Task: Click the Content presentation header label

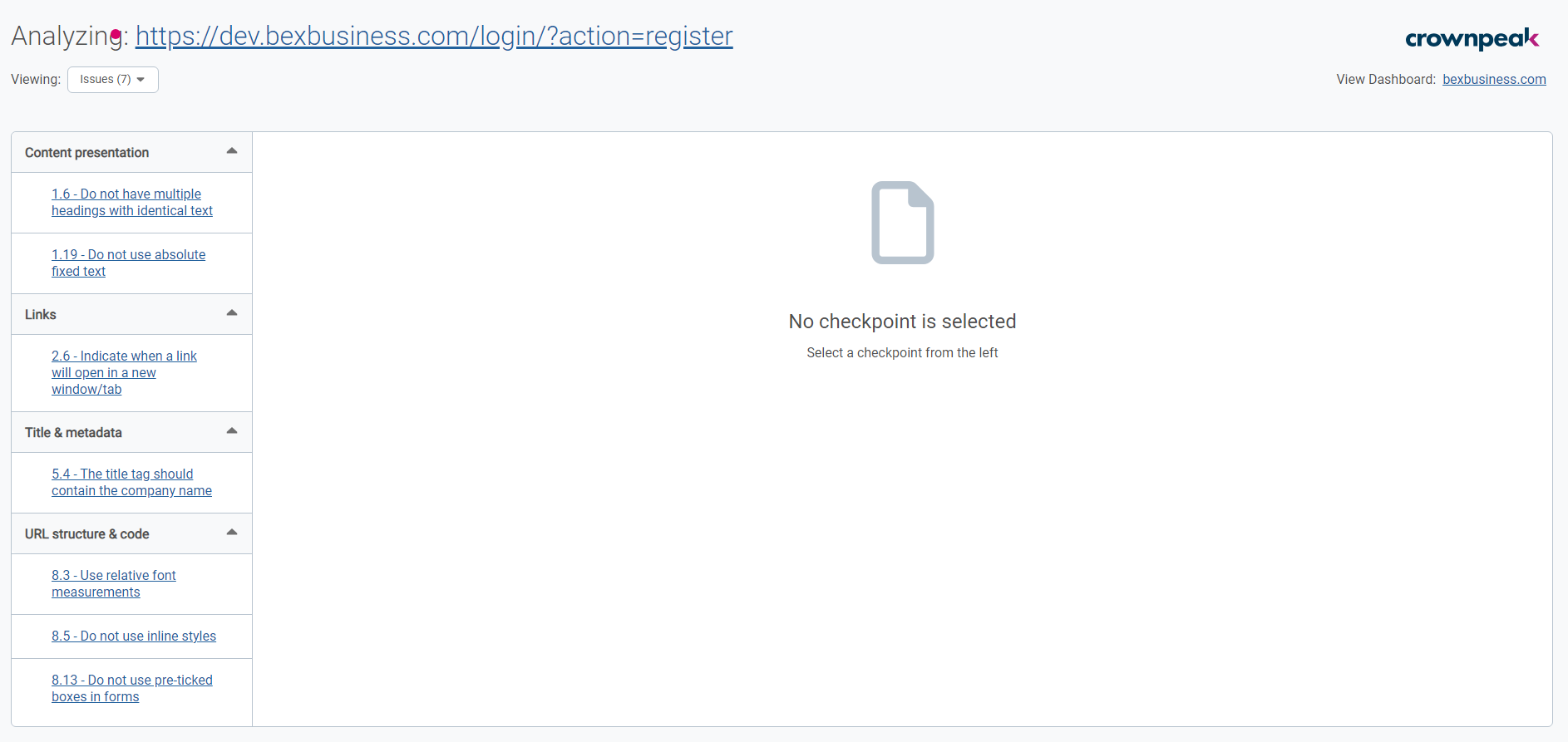Action: (x=86, y=153)
